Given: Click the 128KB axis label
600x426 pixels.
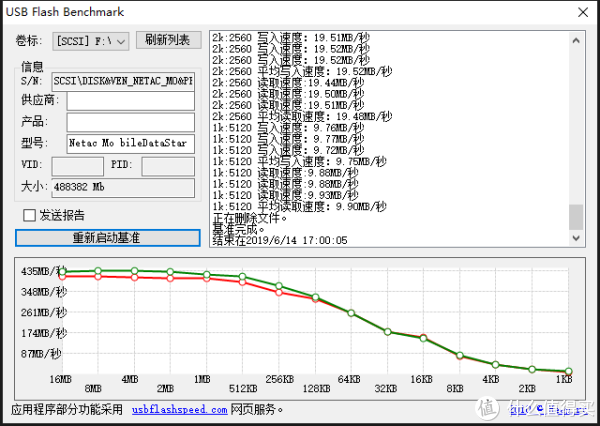Looking at the screenshot, I should tap(316, 389).
